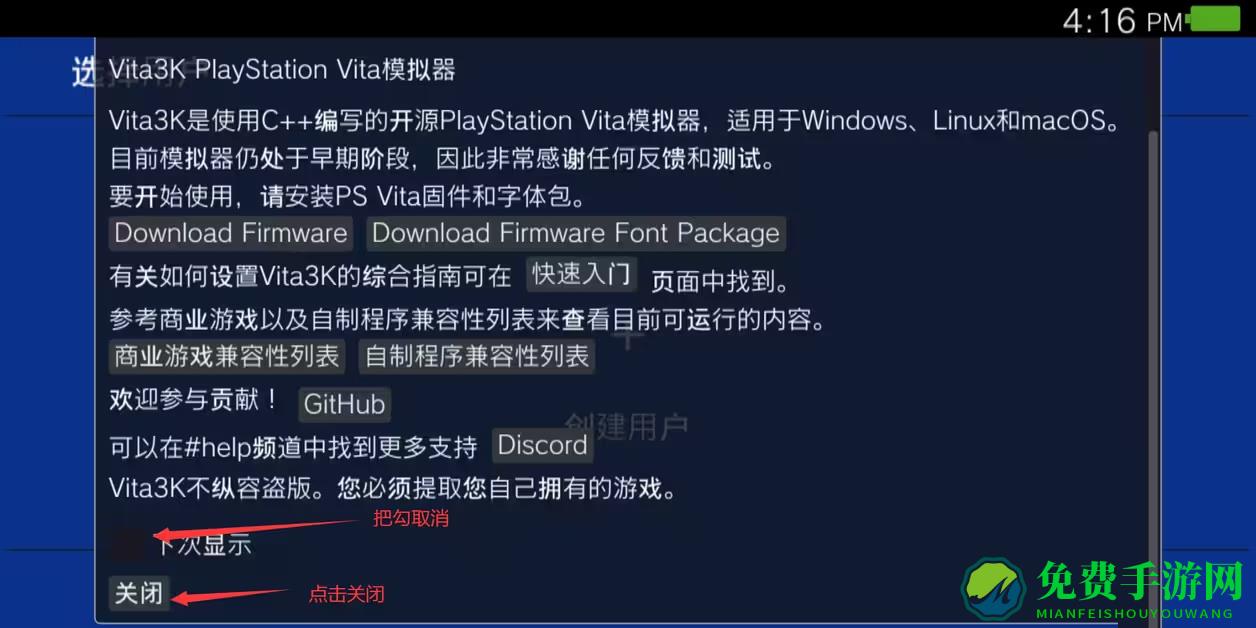
Task: Select 创建用户 behind the dialog
Action: pyautogui.click(x=627, y=427)
